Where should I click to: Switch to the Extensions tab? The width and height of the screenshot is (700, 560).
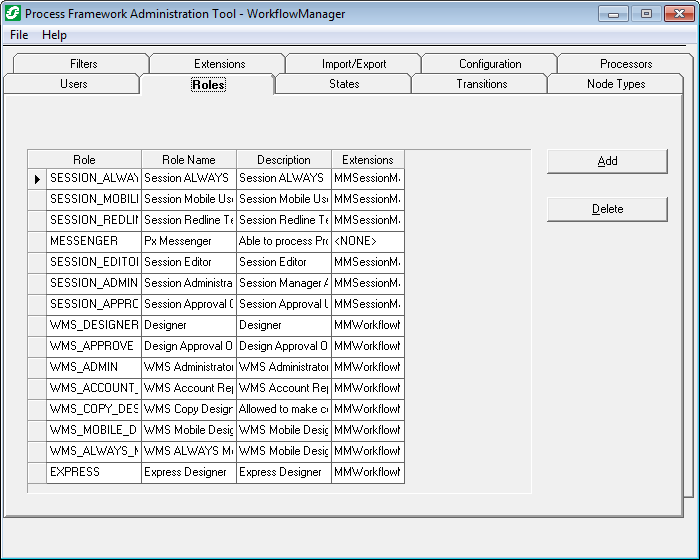coord(219,64)
